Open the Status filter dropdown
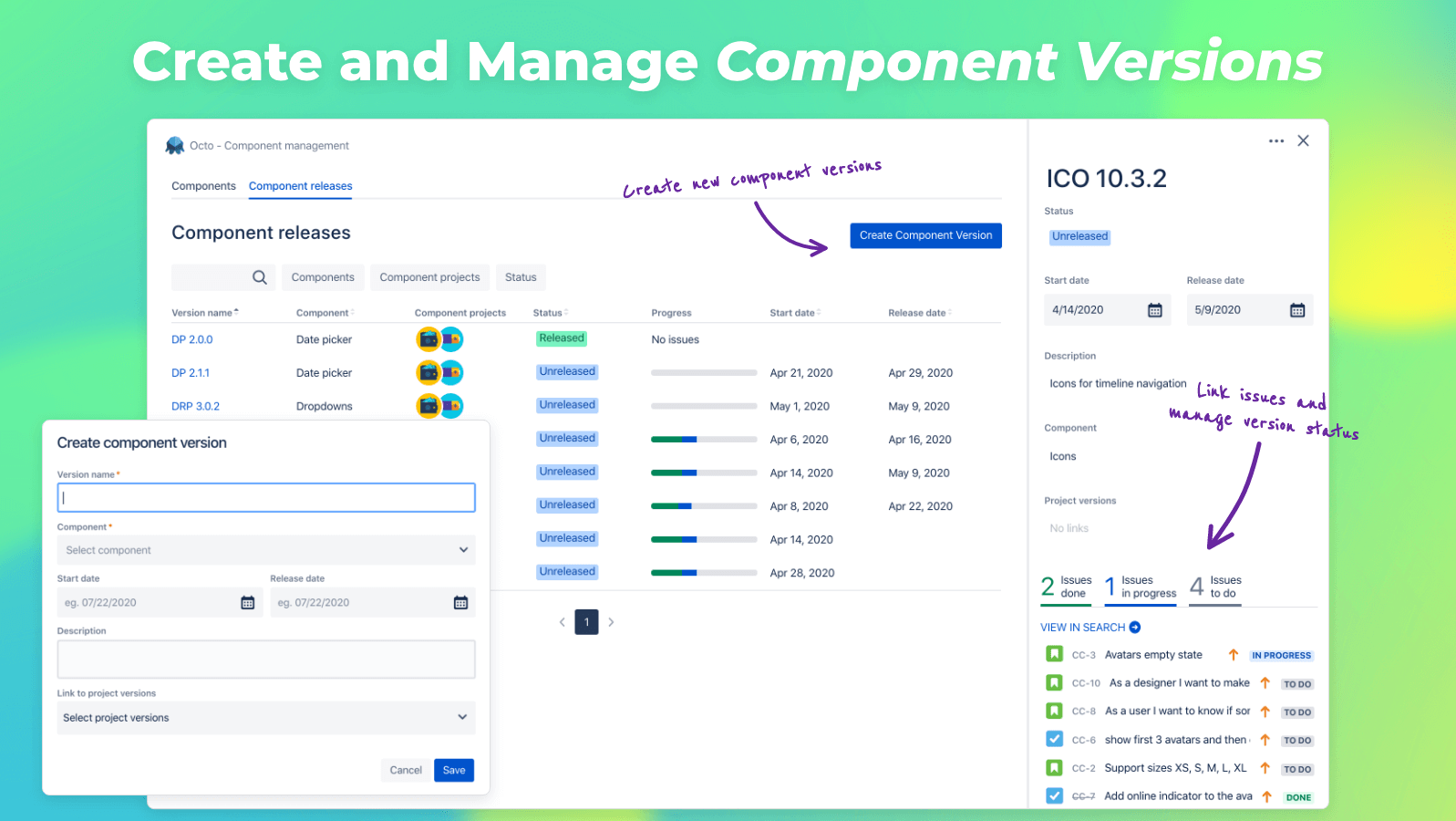Screen dimensions: 1456x821 pos(521,277)
